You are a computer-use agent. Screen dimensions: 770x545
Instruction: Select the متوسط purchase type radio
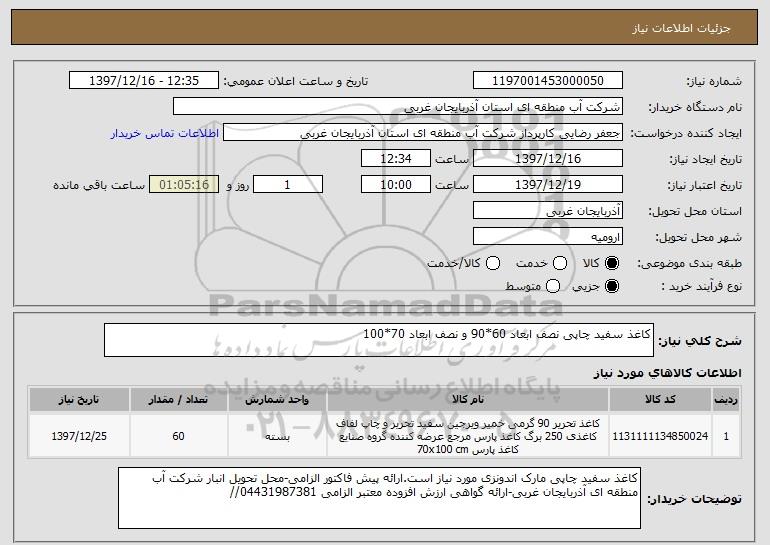pos(553,286)
